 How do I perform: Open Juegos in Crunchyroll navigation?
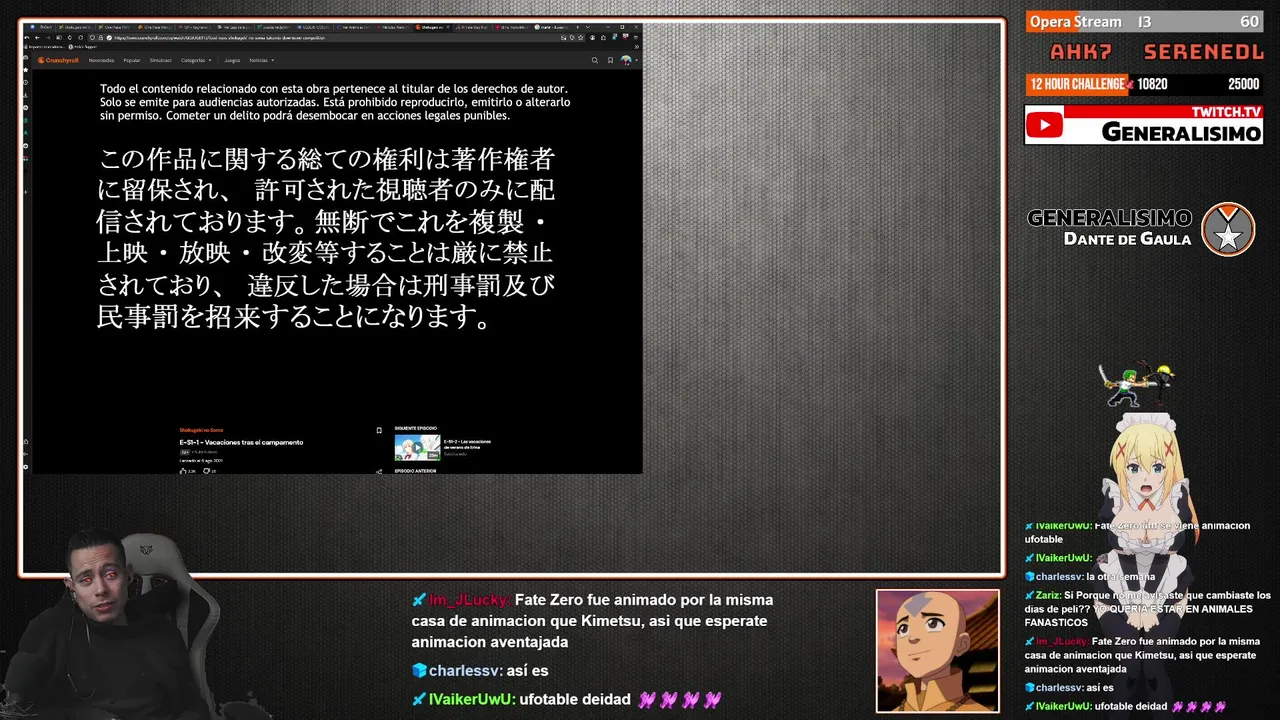232,60
